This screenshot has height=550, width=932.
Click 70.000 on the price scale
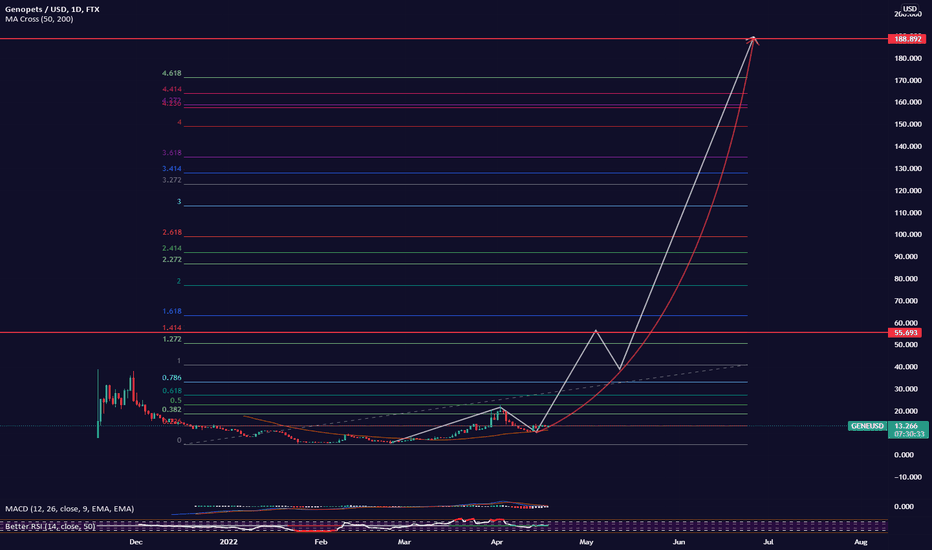[x=906, y=301]
